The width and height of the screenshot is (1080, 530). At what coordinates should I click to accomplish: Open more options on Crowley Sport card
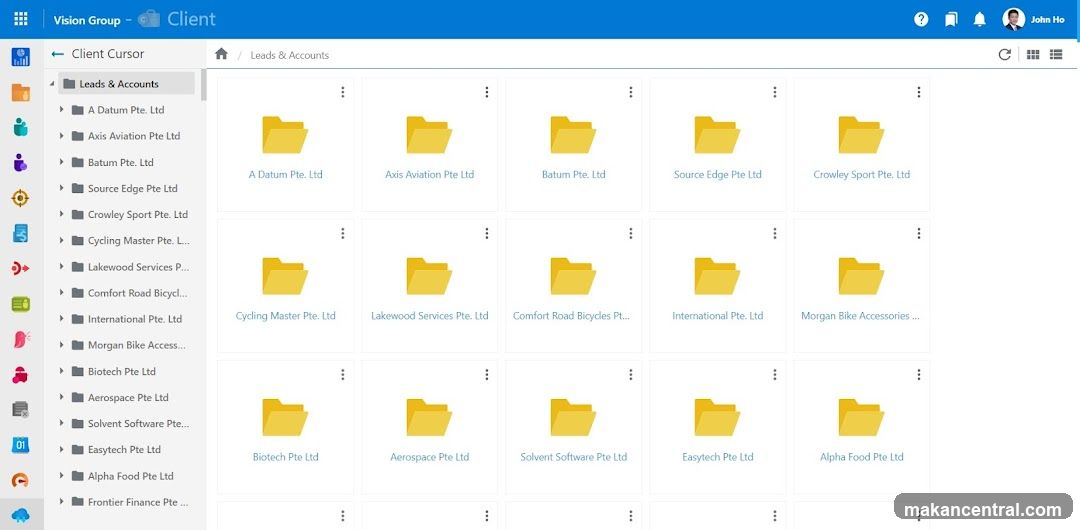tap(918, 92)
